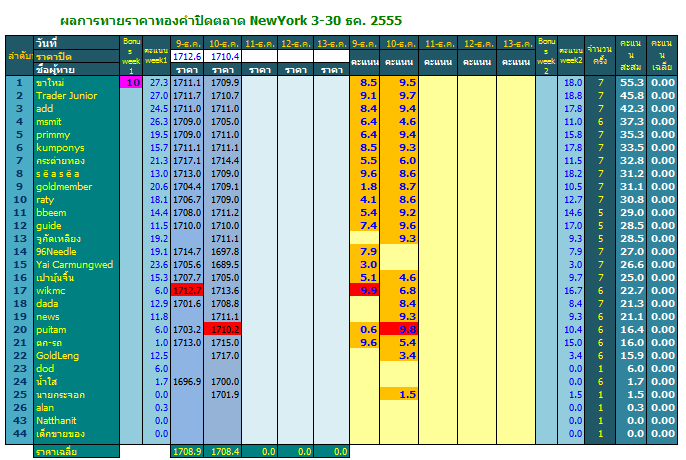Select the closing price cell 1712.6
The height and width of the screenshot is (460, 686).
(x=187, y=56)
